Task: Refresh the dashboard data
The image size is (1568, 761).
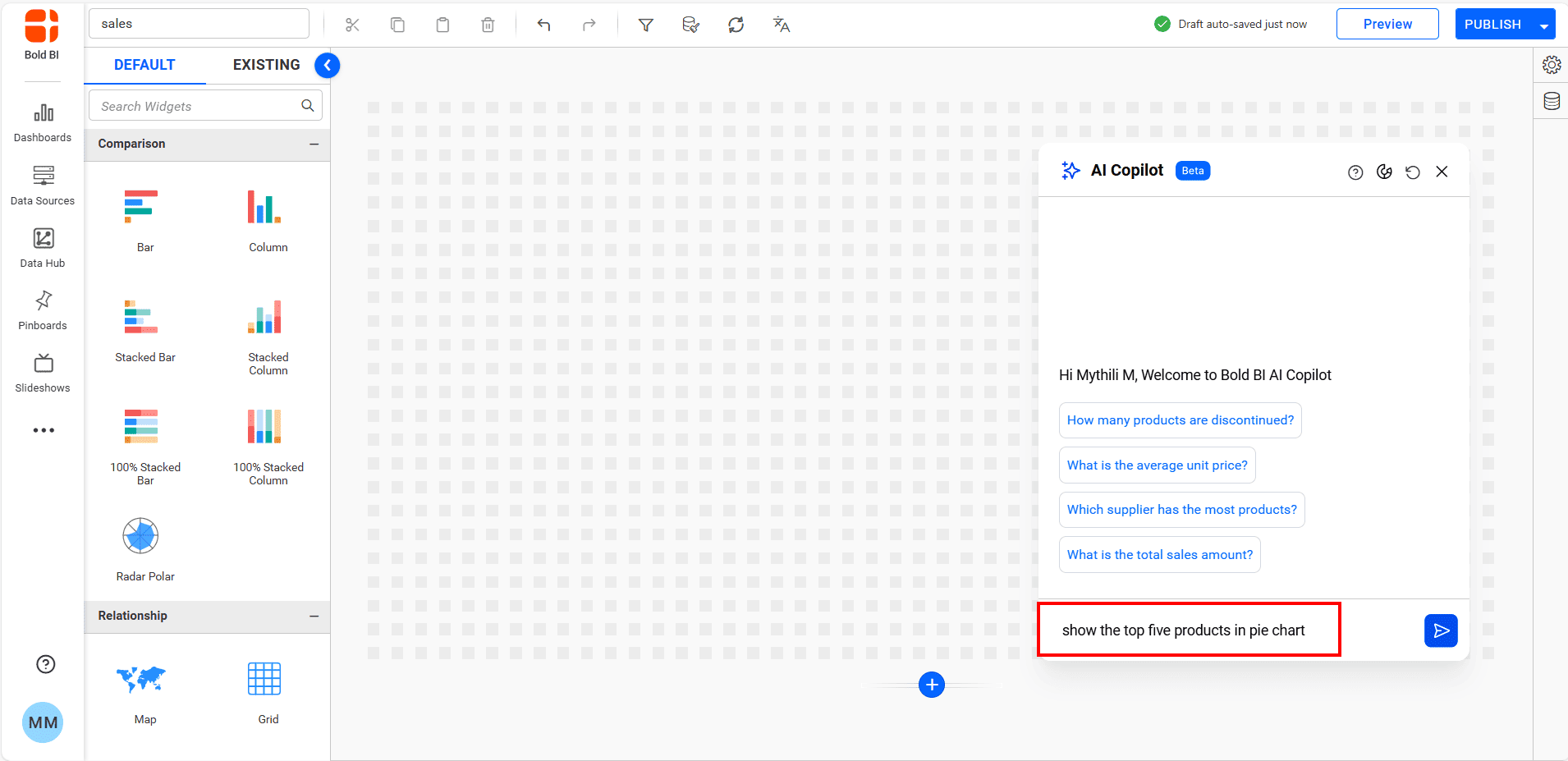Action: [x=736, y=25]
